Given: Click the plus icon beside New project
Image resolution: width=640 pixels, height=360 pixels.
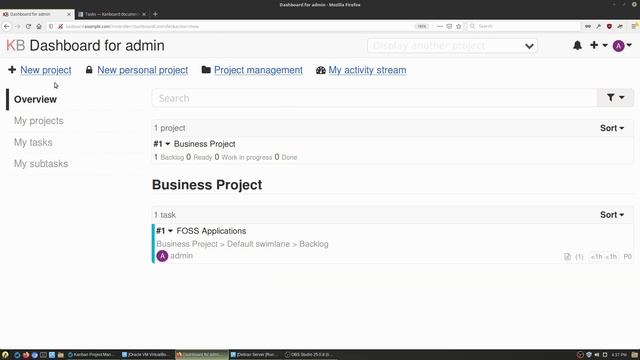Looking at the screenshot, I should [x=12, y=70].
